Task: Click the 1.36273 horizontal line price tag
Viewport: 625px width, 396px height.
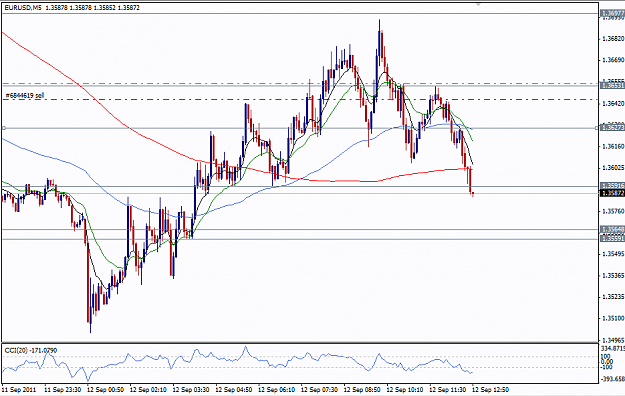Action: pyautogui.click(x=612, y=128)
